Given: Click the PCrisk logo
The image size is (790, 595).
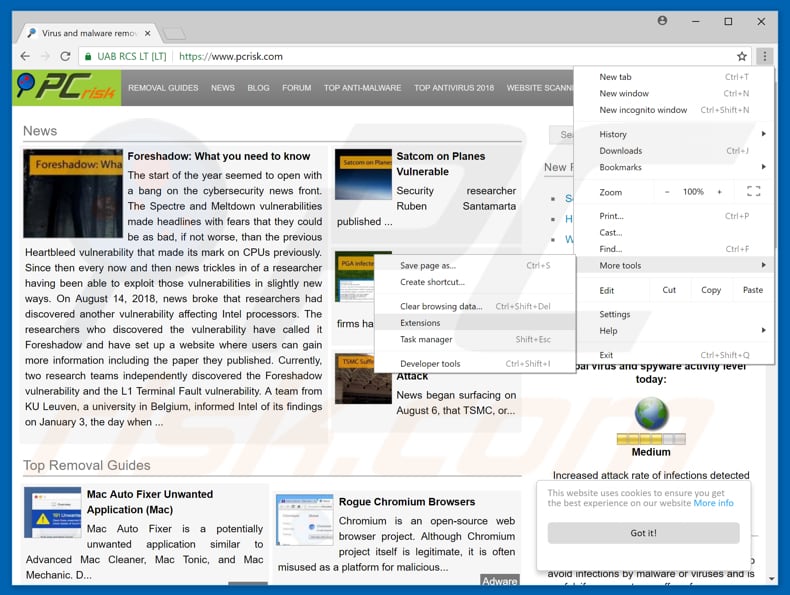Looking at the screenshot, I should (x=64, y=88).
